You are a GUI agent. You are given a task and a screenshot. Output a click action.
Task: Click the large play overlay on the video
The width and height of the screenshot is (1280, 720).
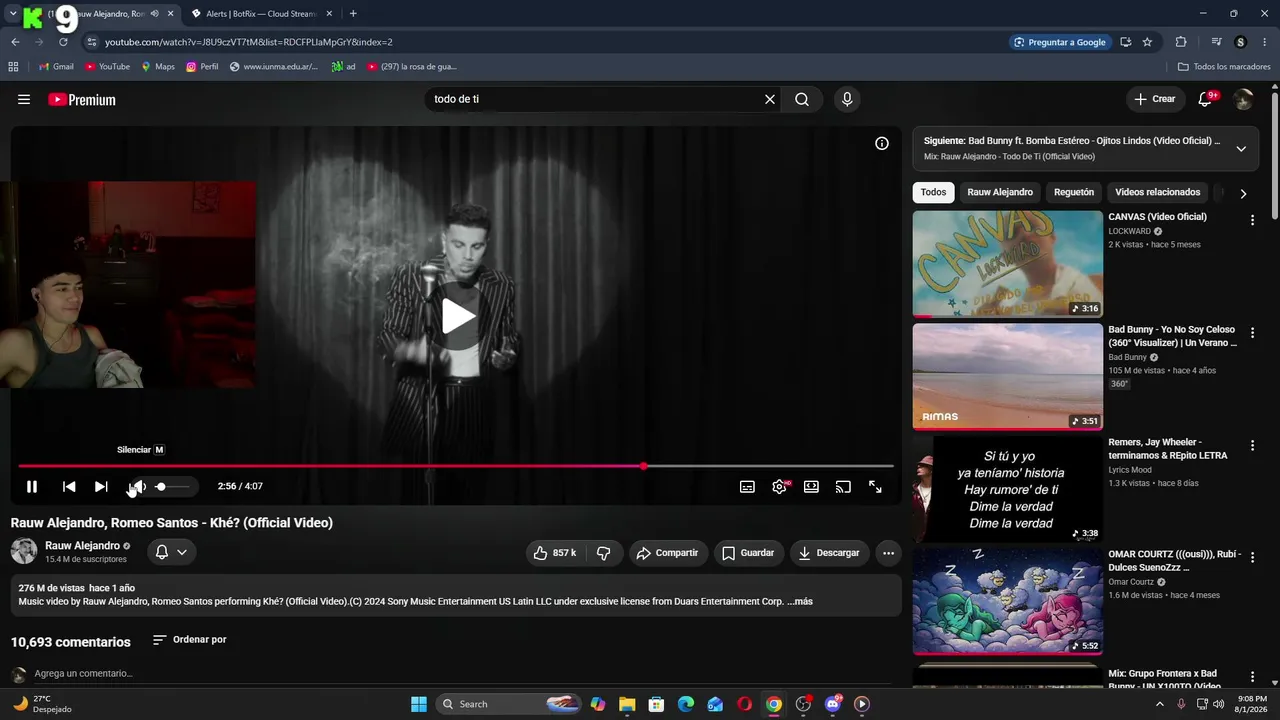(458, 316)
